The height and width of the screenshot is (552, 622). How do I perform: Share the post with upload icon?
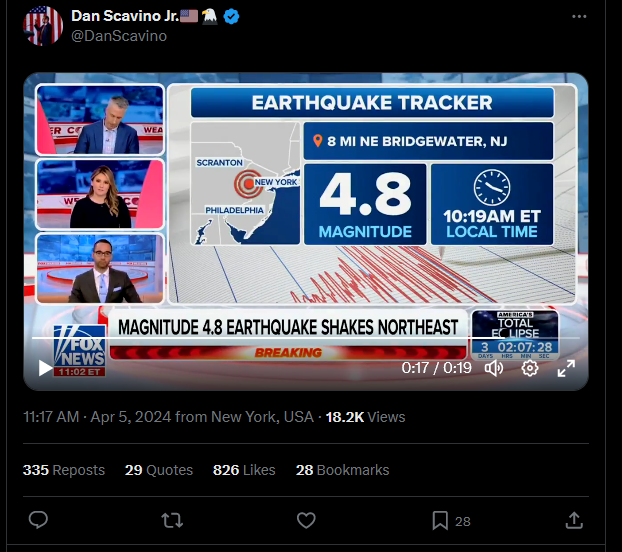574,520
